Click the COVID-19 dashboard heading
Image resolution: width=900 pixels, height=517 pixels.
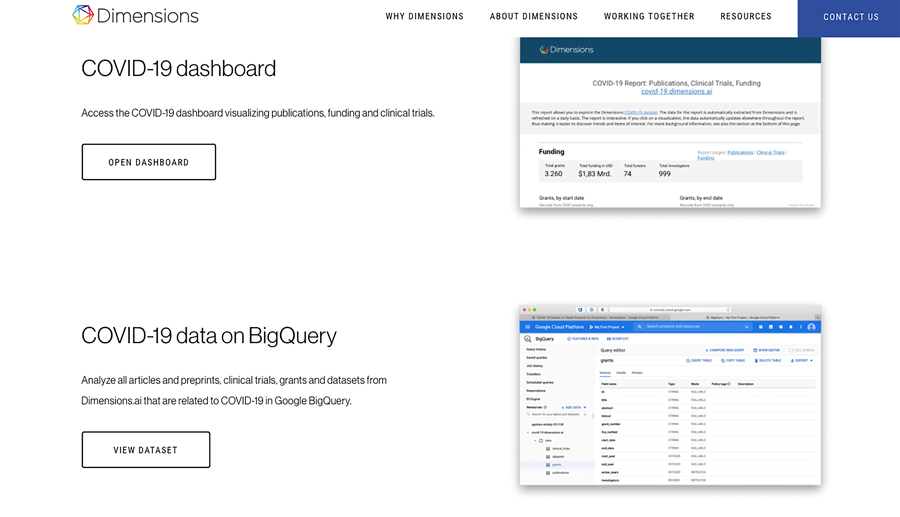pyautogui.click(x=179, y=69)
